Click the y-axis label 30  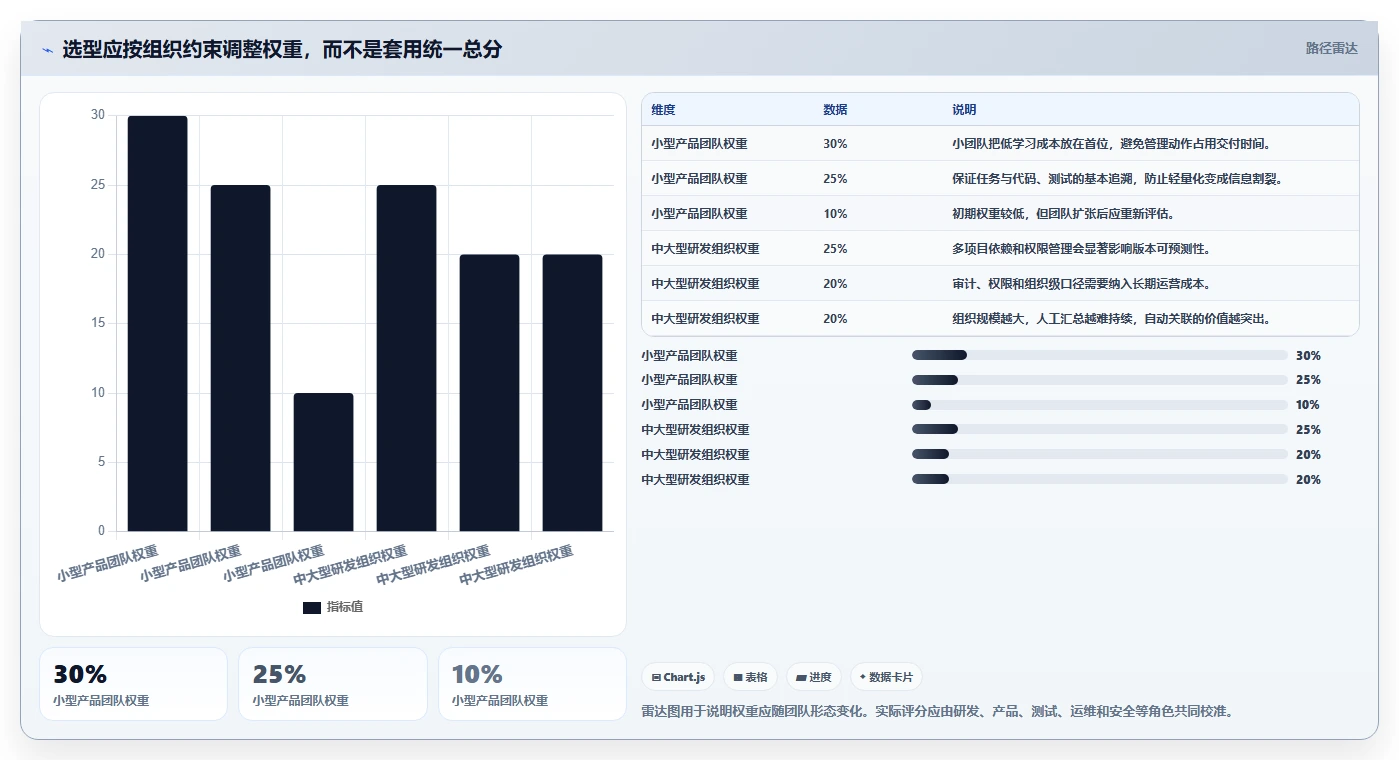pyautogui.click(x=98, y=115)
